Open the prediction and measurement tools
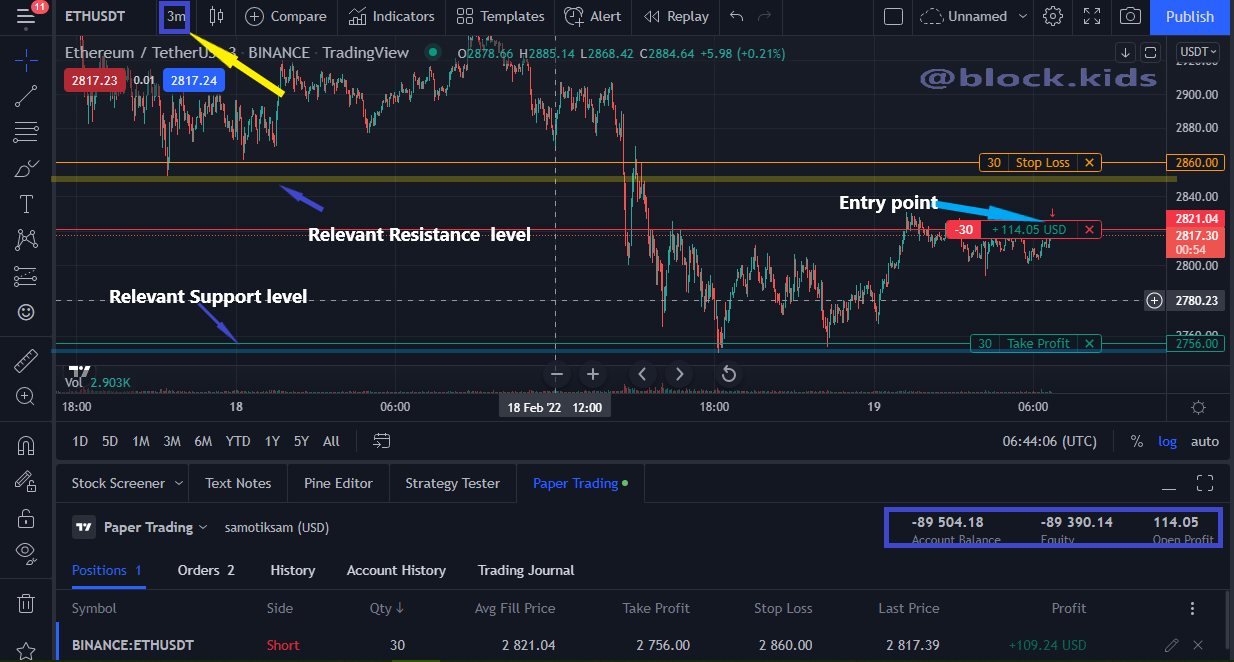The height and width of the screenshot is (662, 1234). (x=26, y=276)
